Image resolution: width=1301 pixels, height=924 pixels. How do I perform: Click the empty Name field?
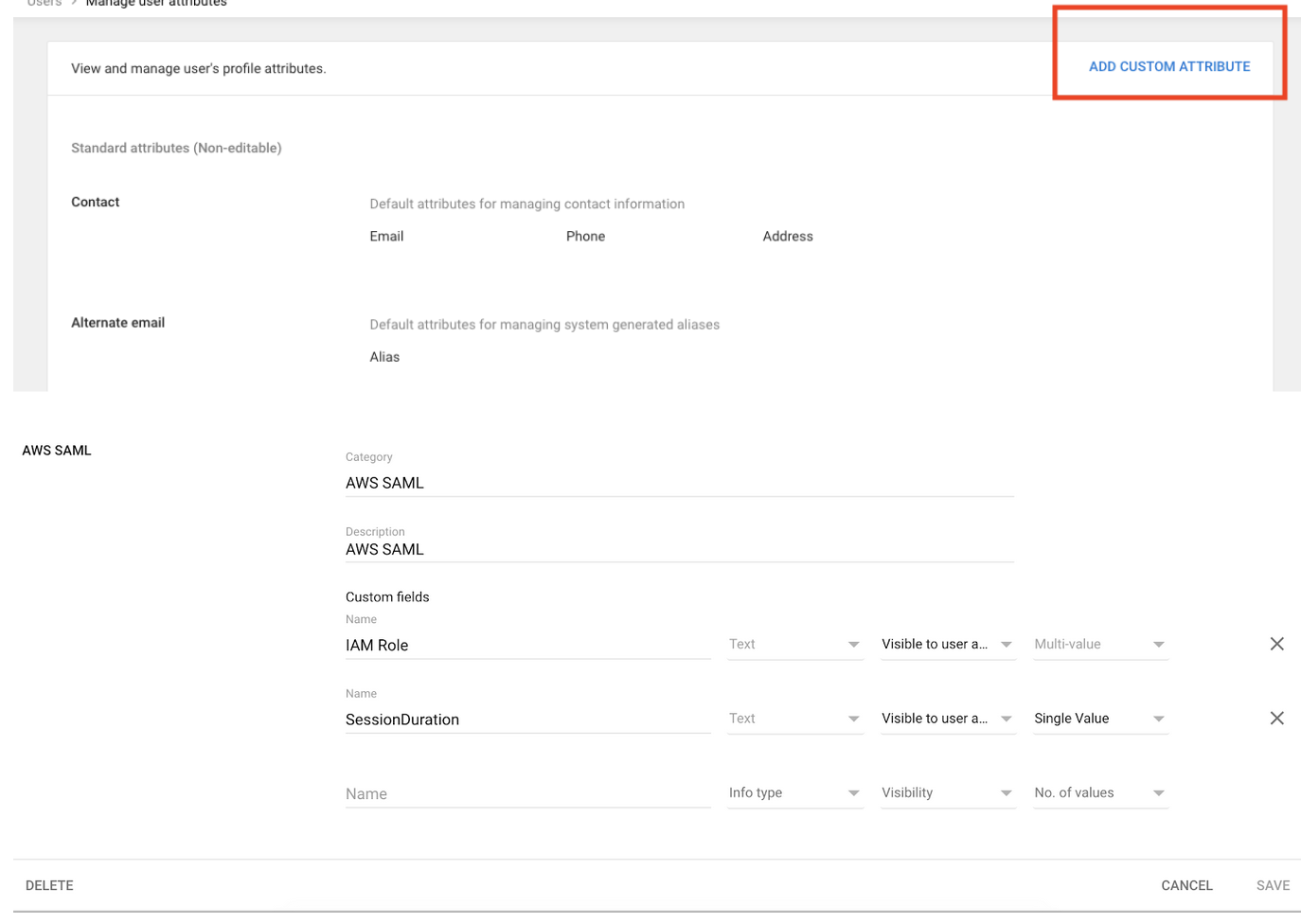(527, 793)
